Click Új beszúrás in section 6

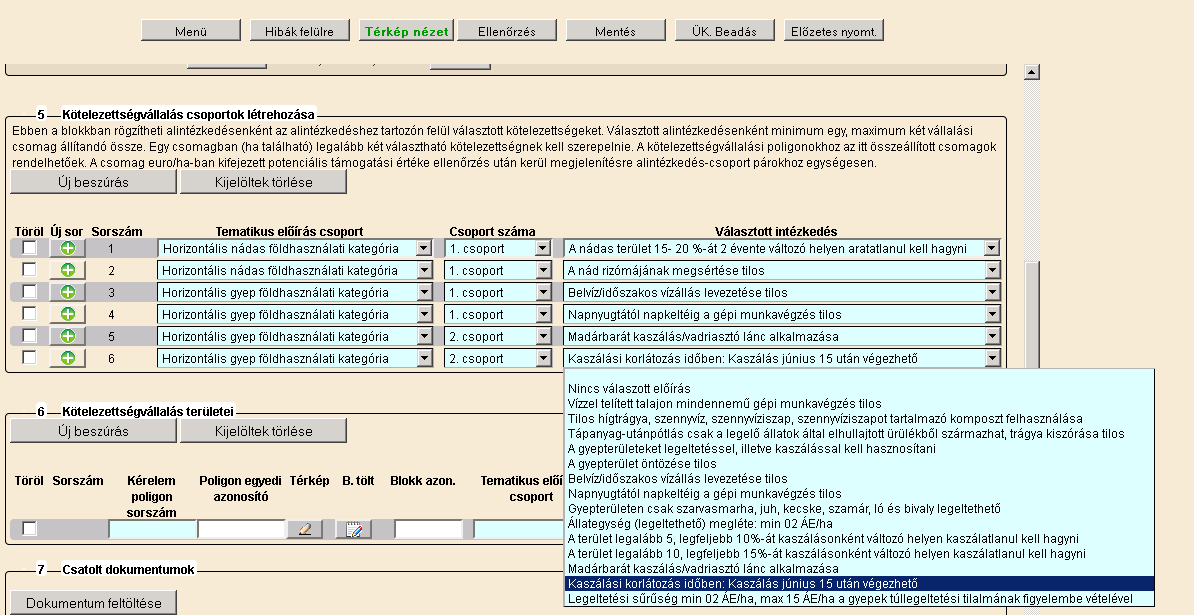[93, 431]
